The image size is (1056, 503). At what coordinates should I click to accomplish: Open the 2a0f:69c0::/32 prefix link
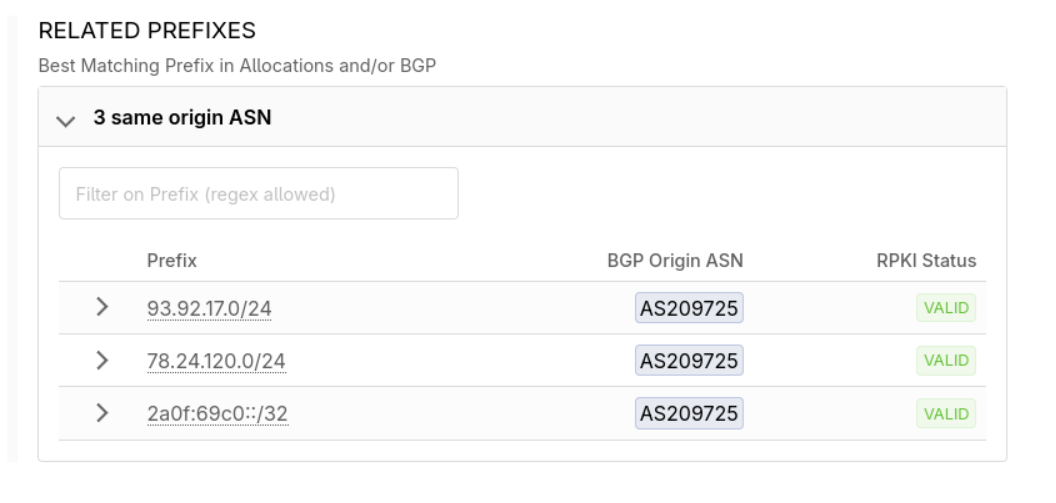pos(217,414)
